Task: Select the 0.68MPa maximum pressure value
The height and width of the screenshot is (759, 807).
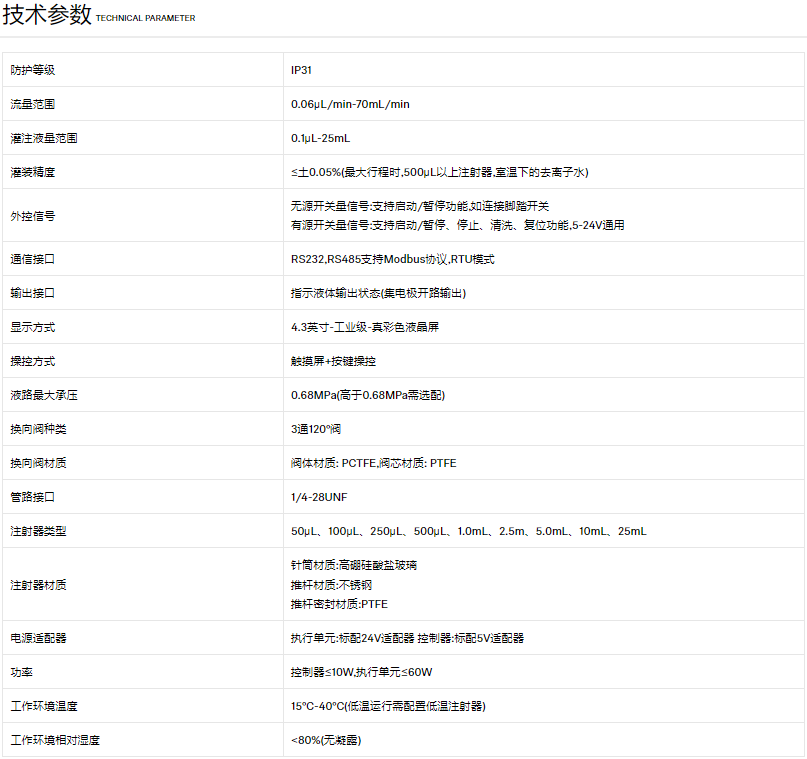Action: click(367, 395)
